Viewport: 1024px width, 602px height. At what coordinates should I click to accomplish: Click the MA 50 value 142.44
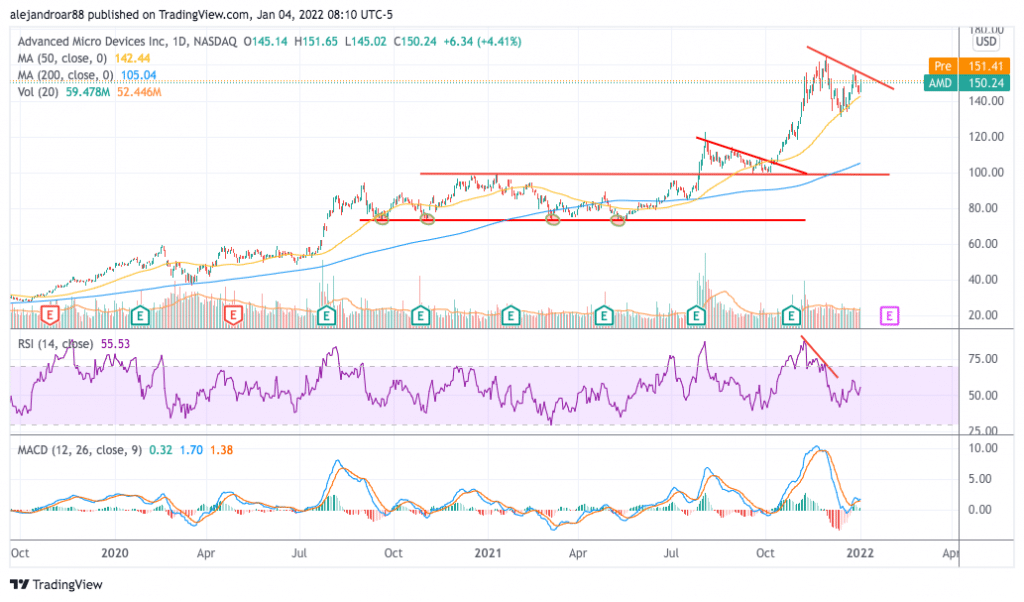click(x=133, y=59)
